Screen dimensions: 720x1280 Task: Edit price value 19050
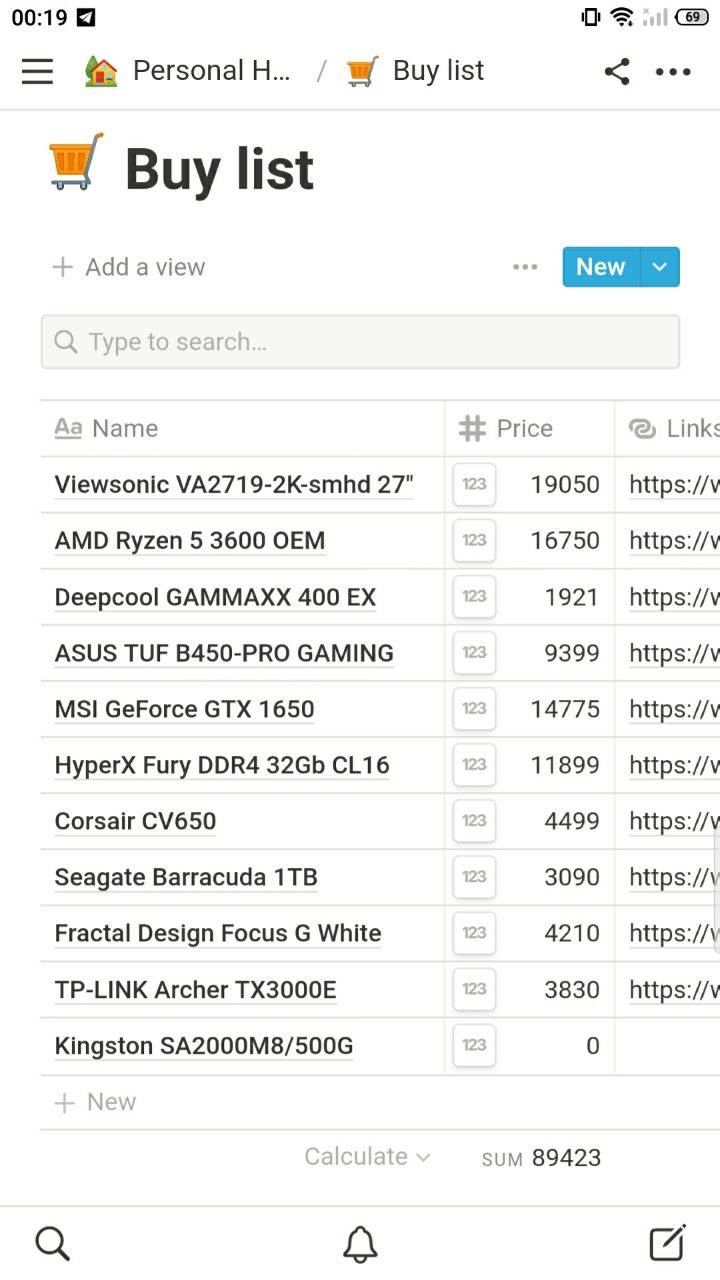565,485
